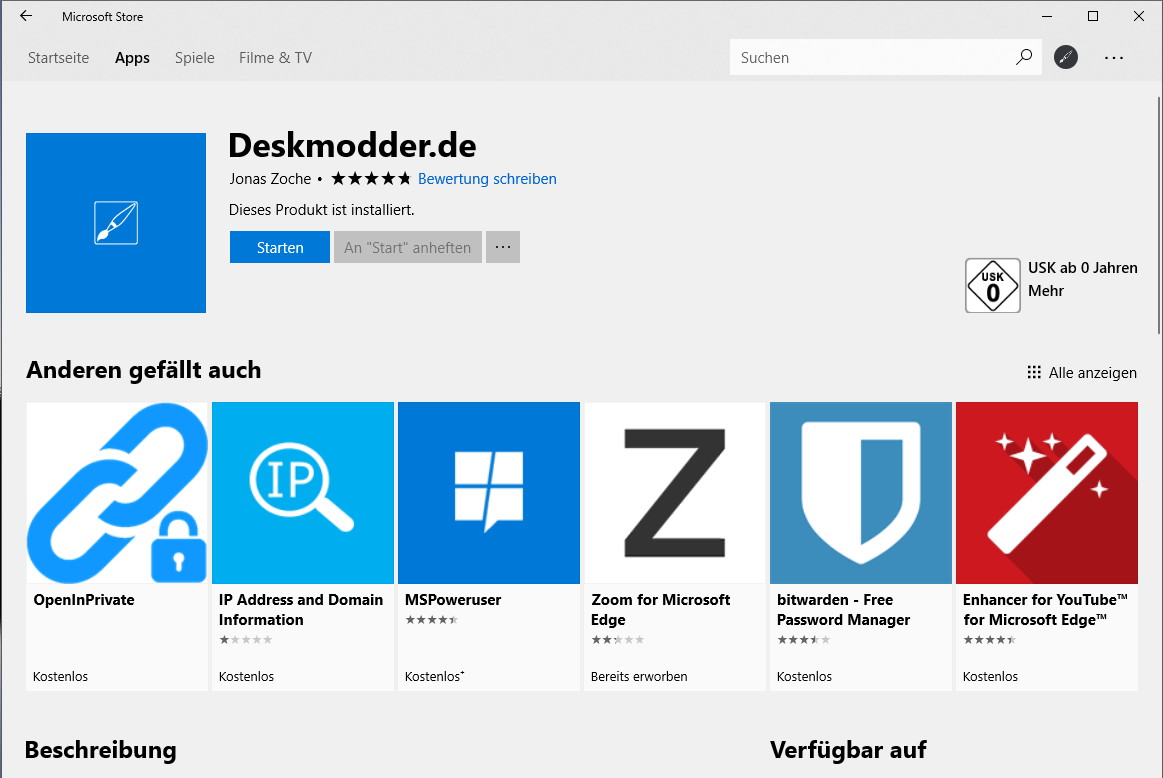
Task: Click the Anderen gefällt auch heading
Action: pyautogui.click(x=144, y=370)
